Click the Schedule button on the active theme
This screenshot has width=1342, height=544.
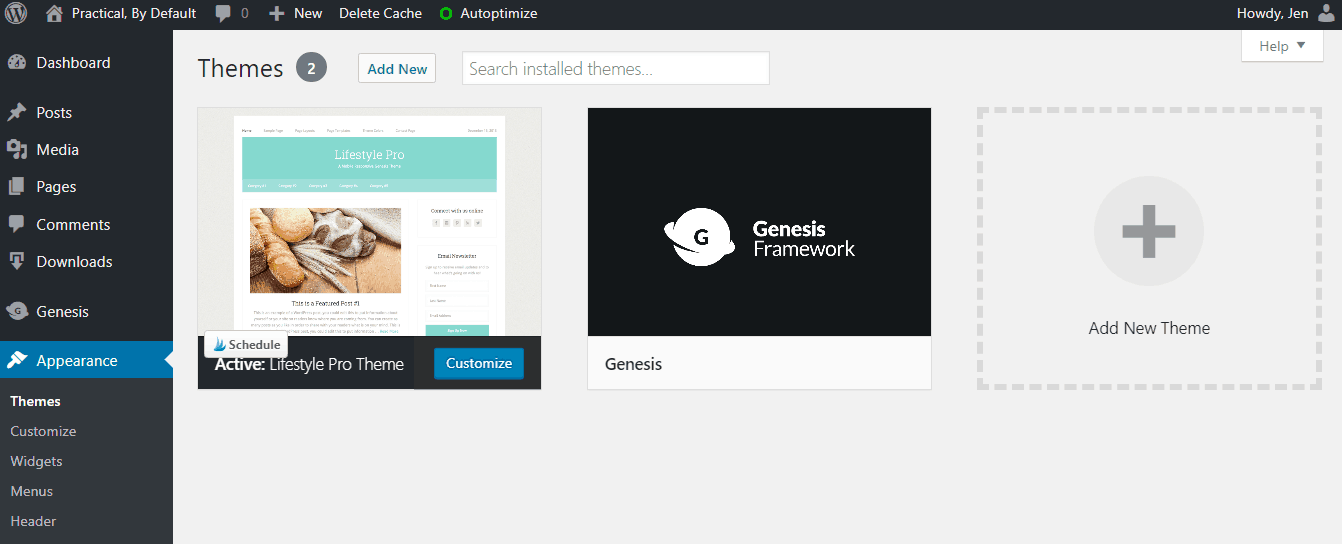tap(246, 344)
